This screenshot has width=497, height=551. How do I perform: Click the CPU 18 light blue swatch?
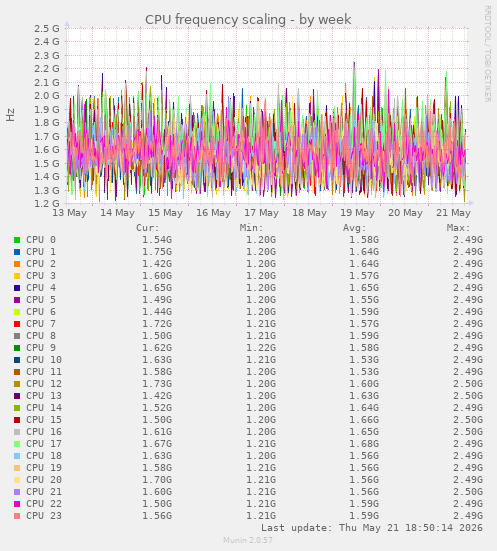(x=17, y=456)
